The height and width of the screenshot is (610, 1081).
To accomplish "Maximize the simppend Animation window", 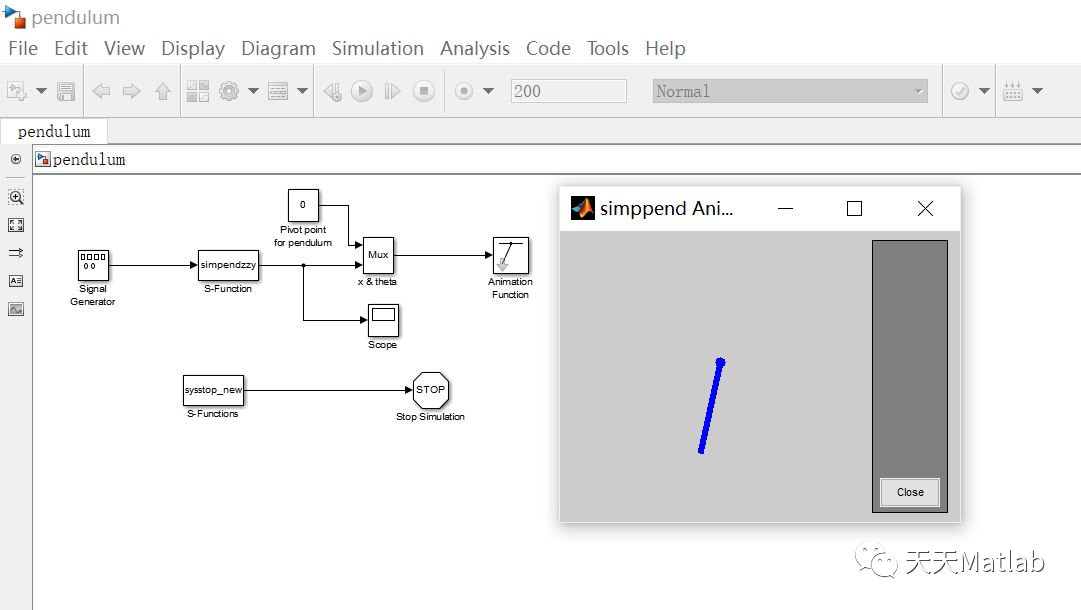I will tap(854, 208).
